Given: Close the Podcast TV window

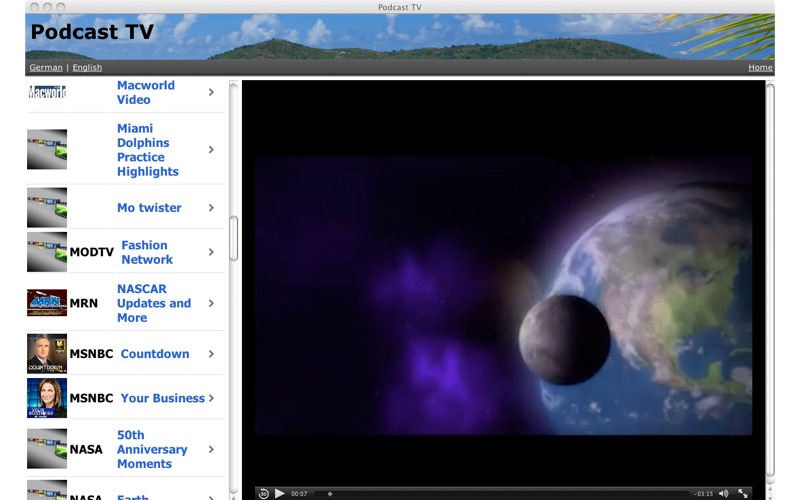Looking at the screenshot, I should [x=34, y=7].
